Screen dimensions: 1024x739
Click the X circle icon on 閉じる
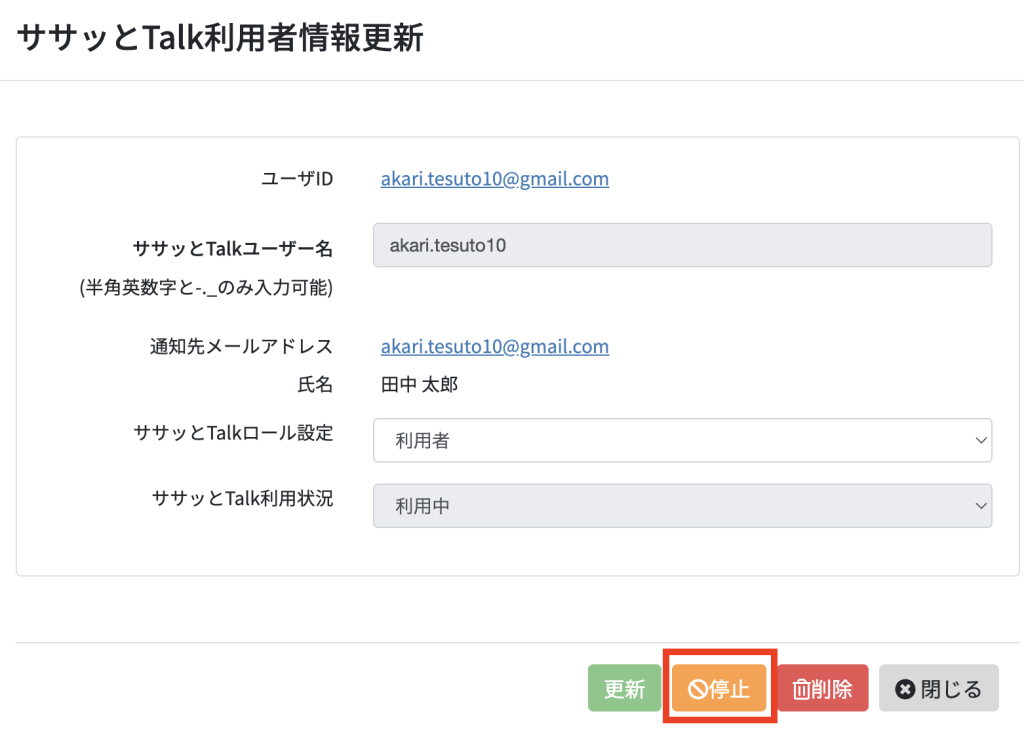tap(904, 689)
